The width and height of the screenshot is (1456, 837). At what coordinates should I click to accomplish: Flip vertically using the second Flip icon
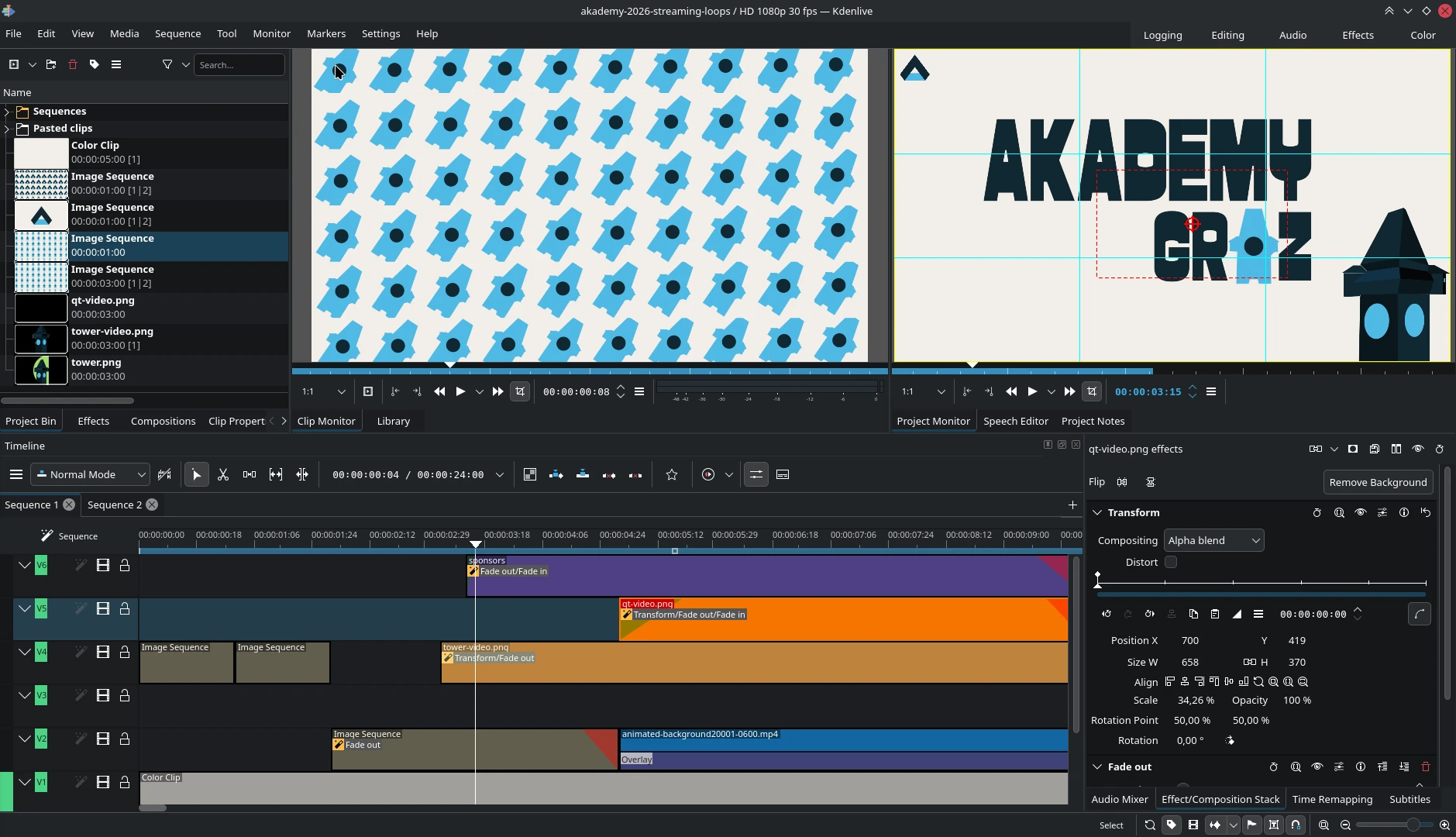coord(1151,482)
